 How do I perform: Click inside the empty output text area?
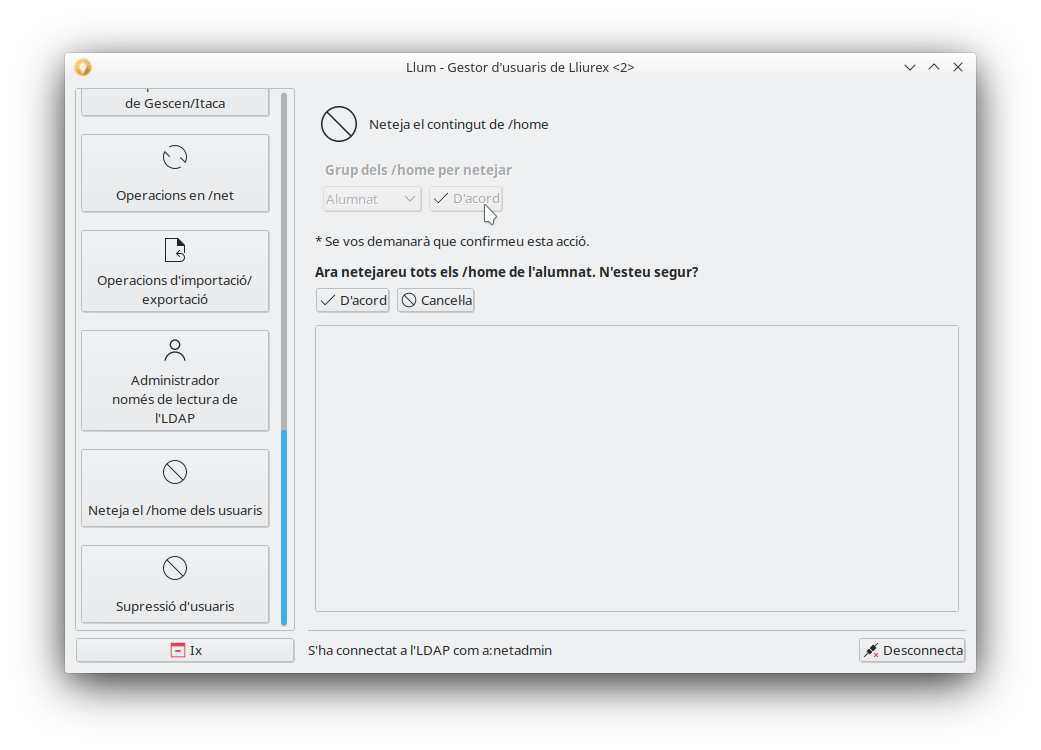pyautogui.click(x=636, y=468)
